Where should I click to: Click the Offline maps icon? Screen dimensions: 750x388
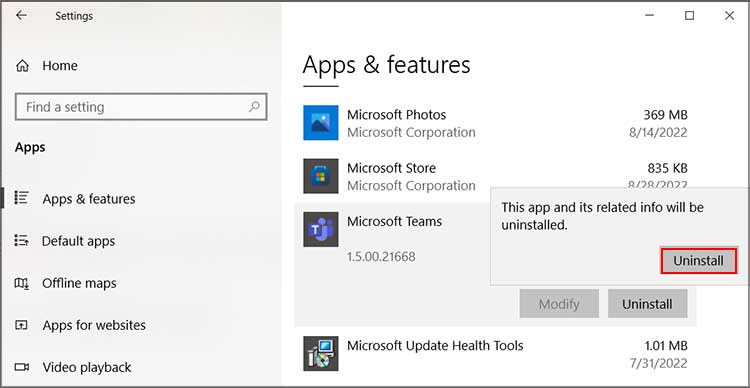coord(22,283)
